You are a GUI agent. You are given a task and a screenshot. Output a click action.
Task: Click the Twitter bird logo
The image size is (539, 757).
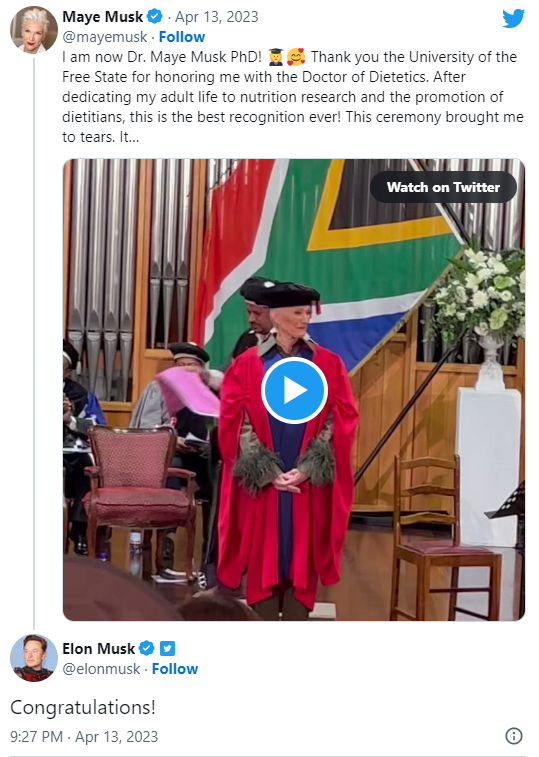coord(513,18)
